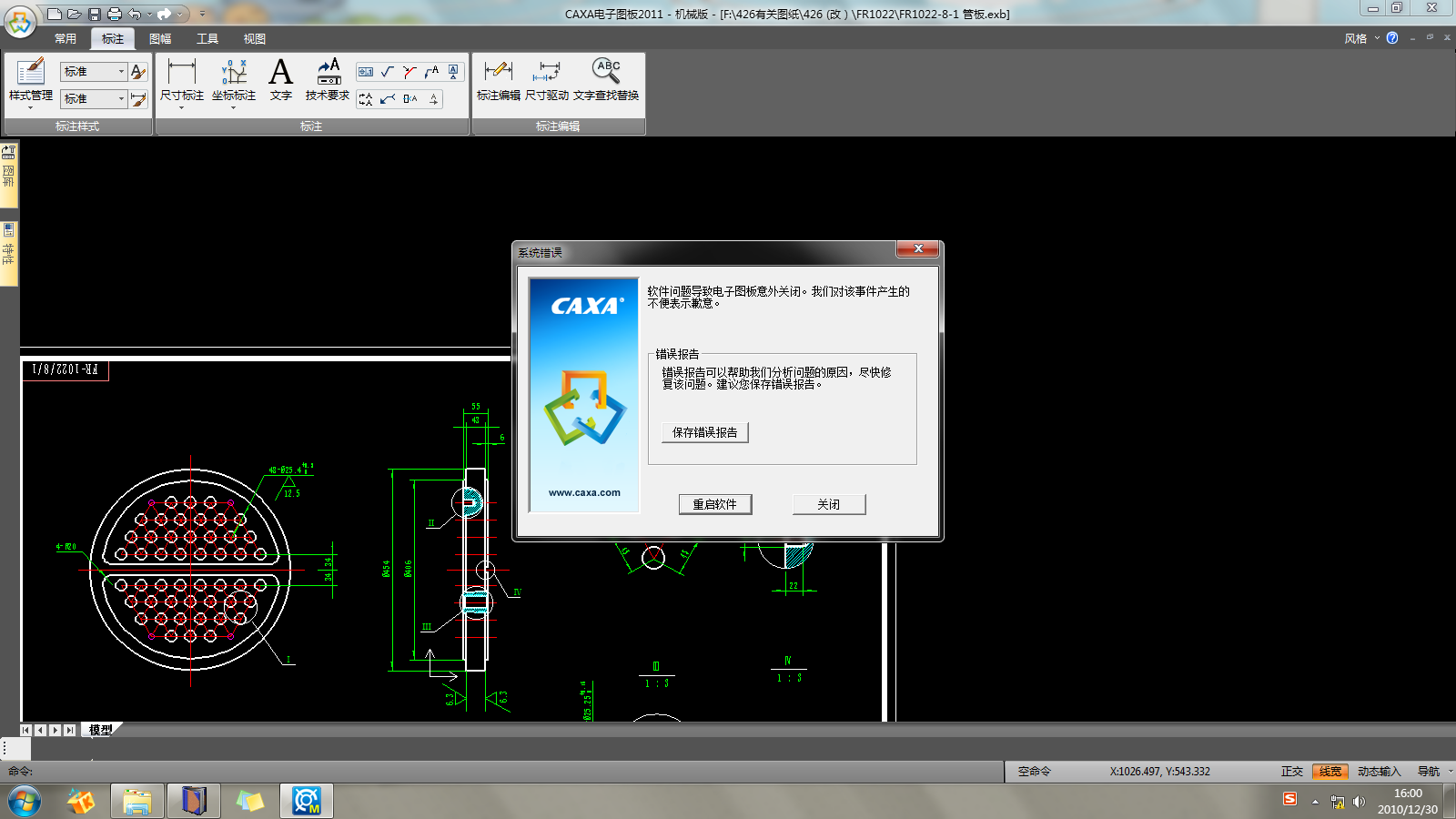Open a file using the folder icon

pyautogui.click(x=75, y=14)
